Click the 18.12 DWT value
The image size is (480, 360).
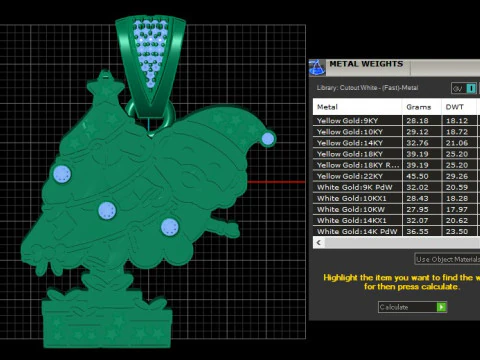pos(457,121)
